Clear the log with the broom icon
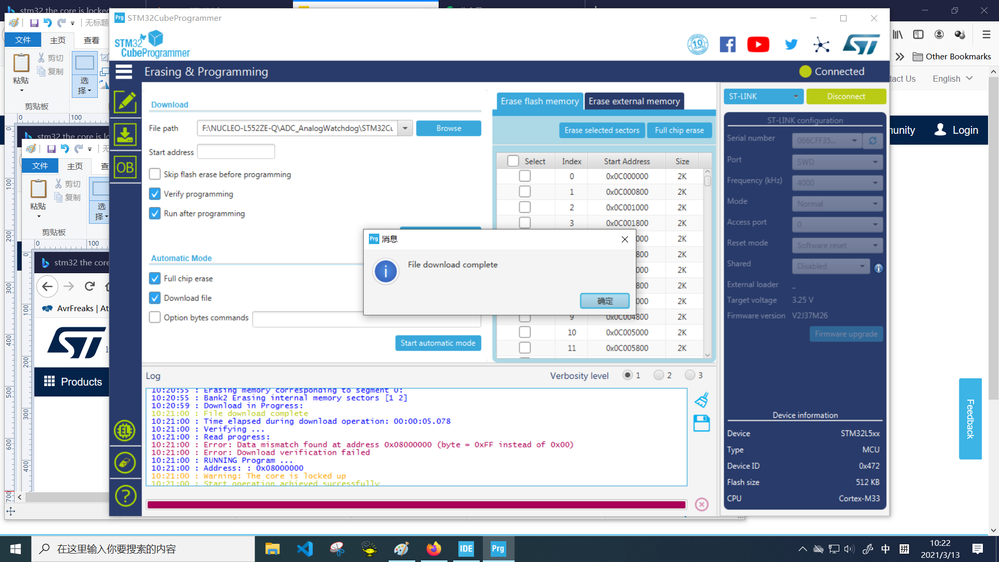Viewport: 999px width, 562px height. [701, 400]
